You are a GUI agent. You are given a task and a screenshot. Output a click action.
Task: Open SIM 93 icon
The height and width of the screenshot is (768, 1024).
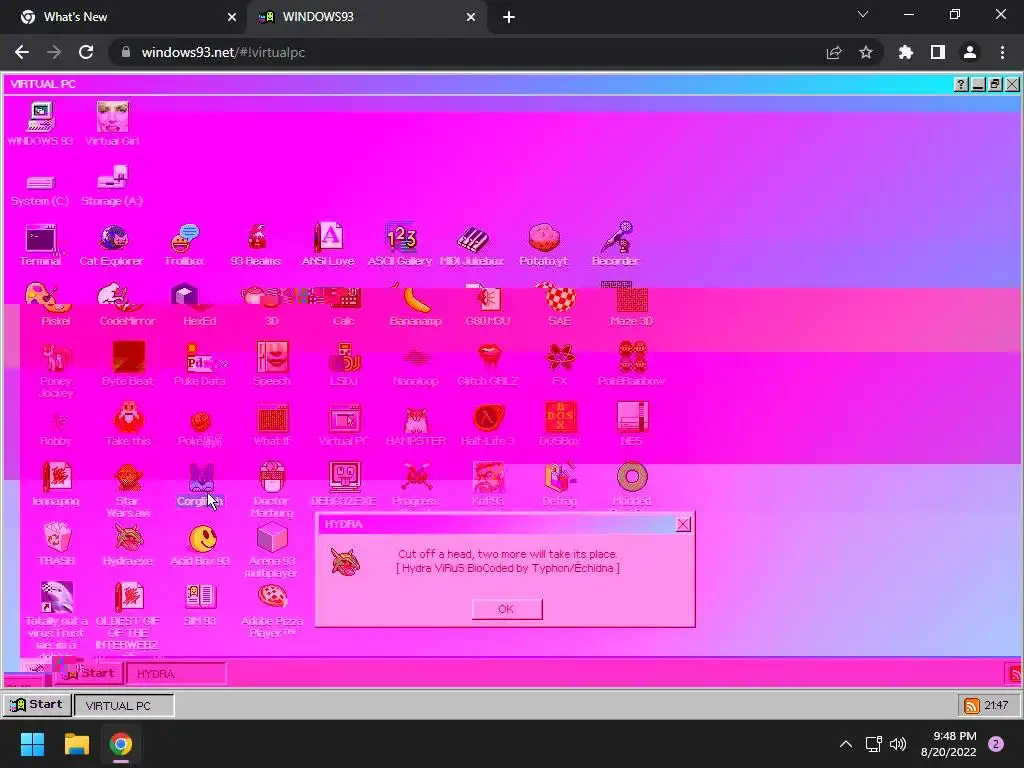point(200,605)
